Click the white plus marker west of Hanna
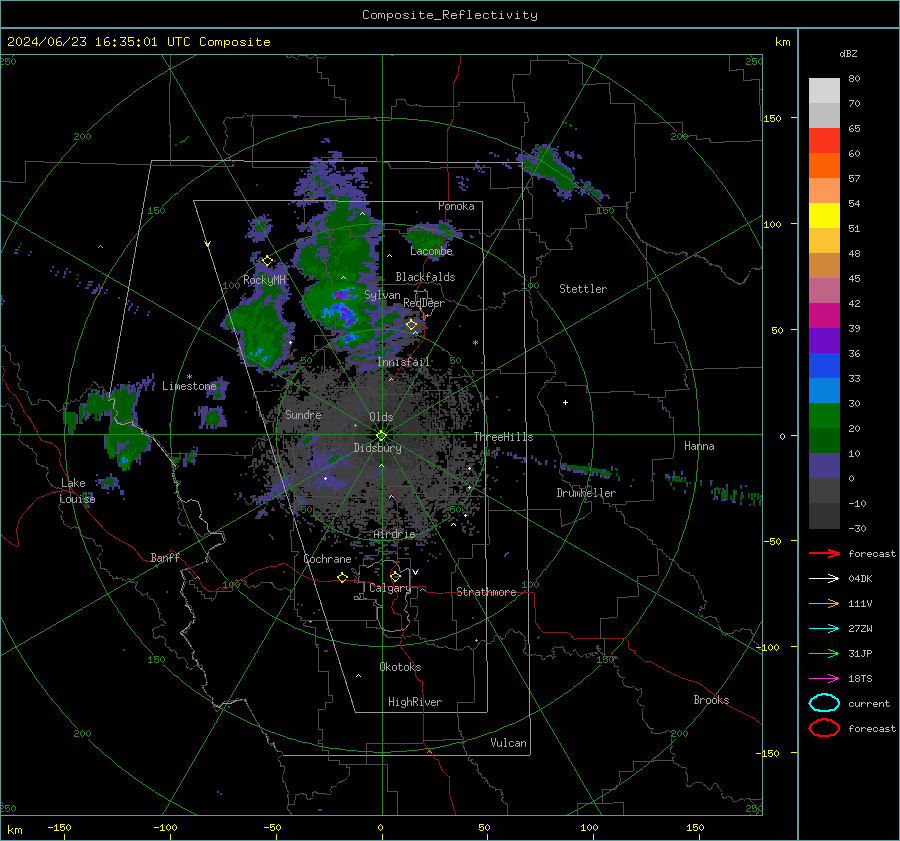This screenshot has height=841, width=900. [x=565, y=402]
